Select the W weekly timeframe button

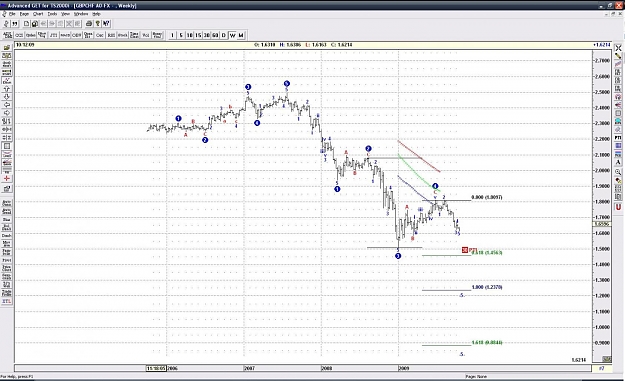tap(232, 35)
